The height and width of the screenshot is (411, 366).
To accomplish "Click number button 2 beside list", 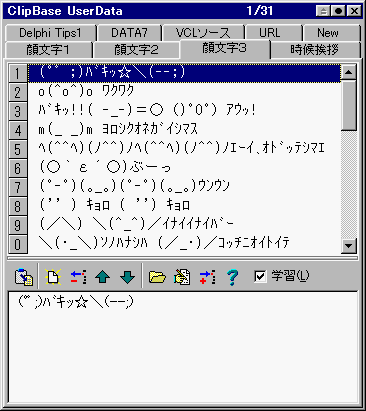I will pos(18,92).
